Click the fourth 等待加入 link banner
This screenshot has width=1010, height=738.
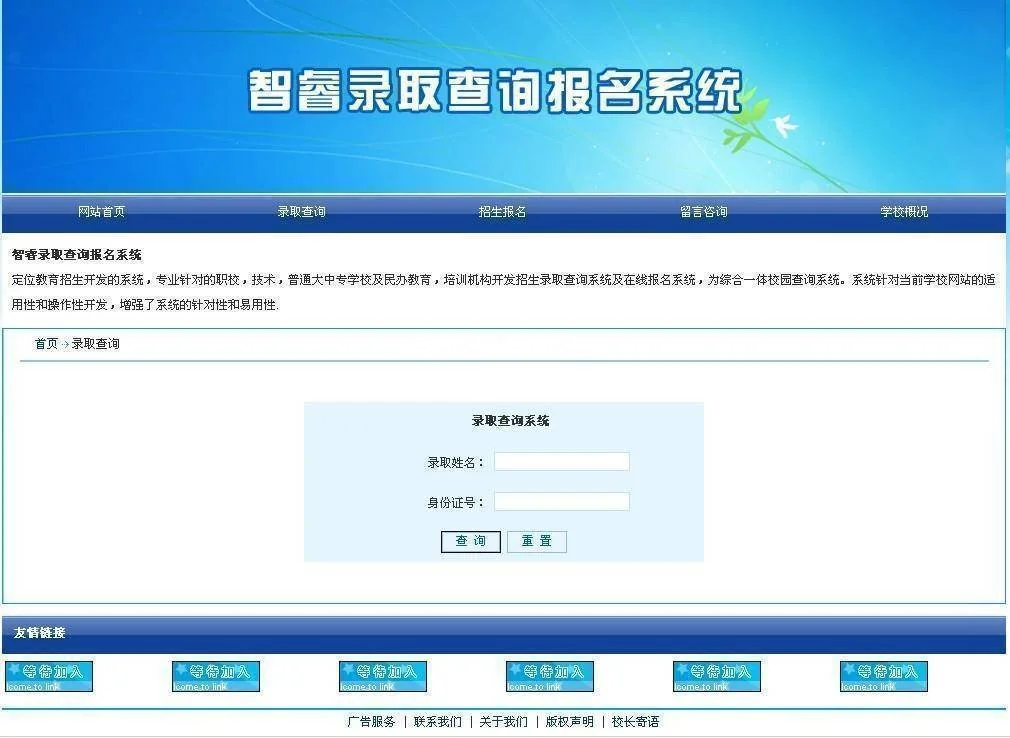(550, 676)
